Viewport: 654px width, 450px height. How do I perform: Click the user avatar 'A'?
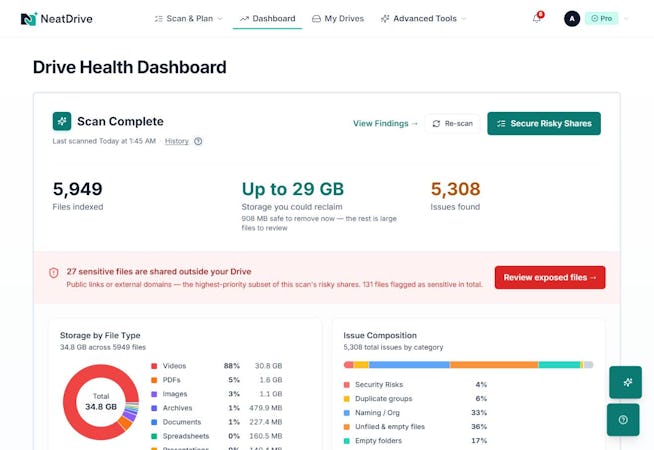572,19
